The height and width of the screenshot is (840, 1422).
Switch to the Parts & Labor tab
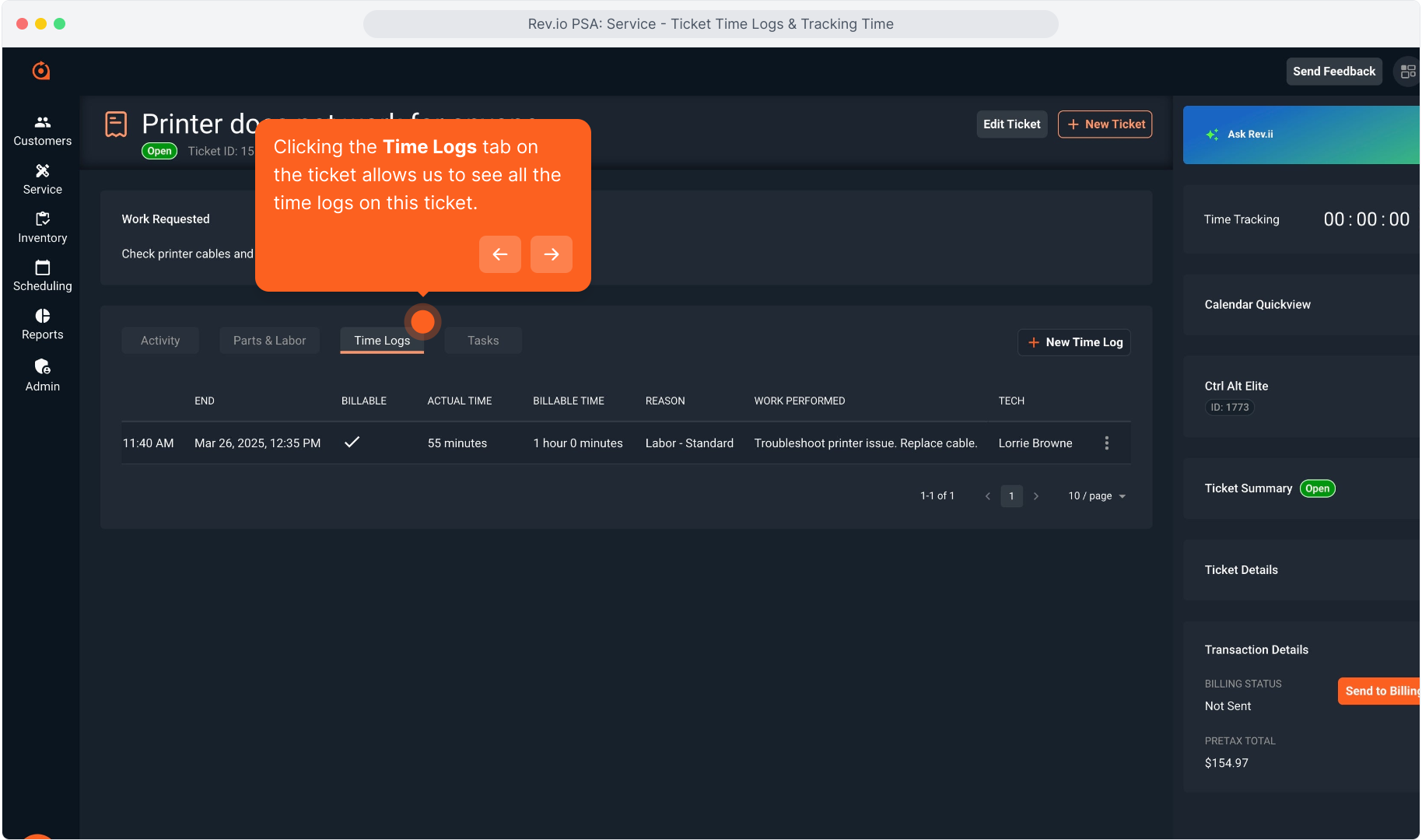click(x=269, y=341)
